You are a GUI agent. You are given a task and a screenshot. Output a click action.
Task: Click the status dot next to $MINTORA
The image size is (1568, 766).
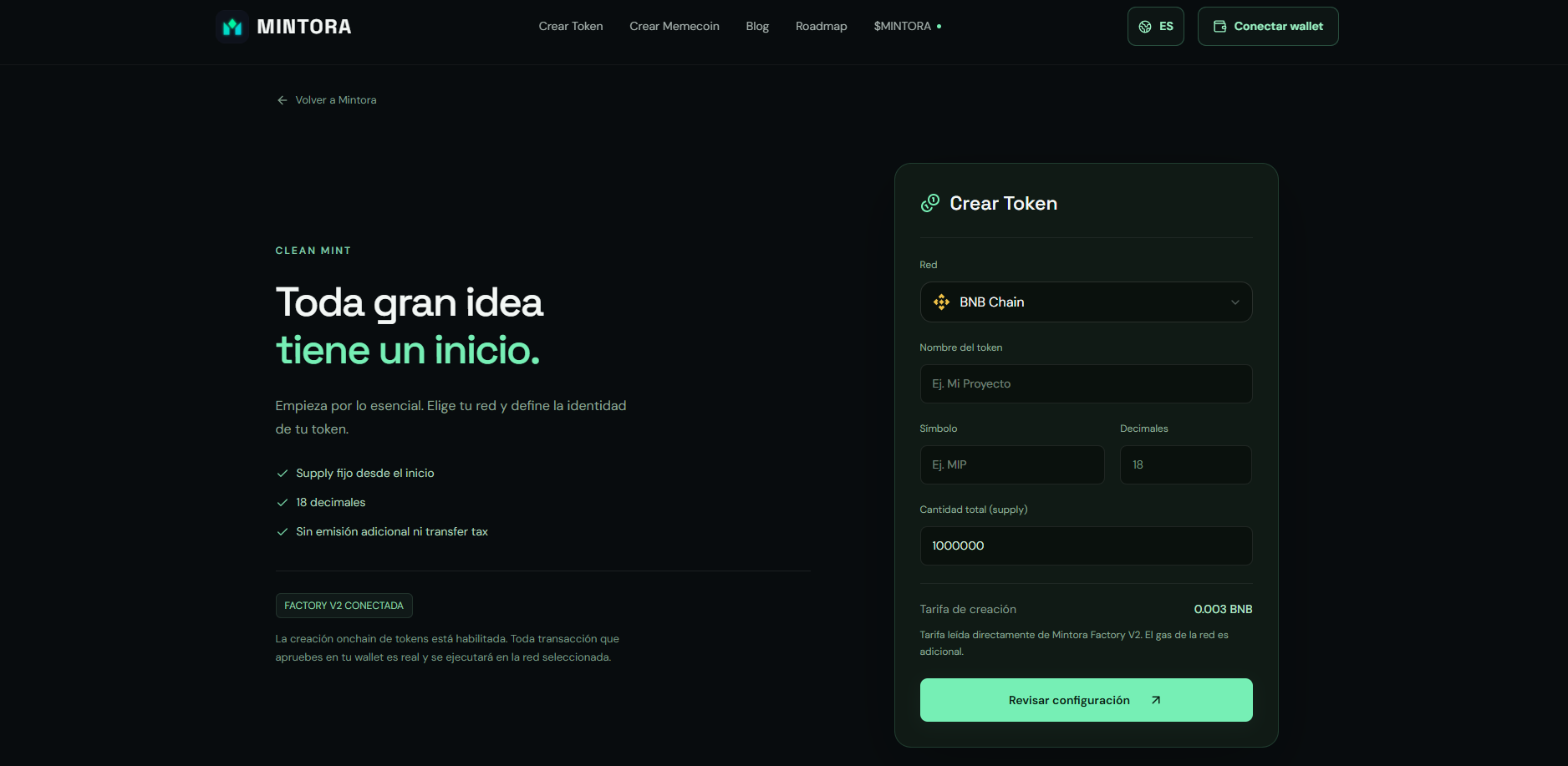click(939, 27)
